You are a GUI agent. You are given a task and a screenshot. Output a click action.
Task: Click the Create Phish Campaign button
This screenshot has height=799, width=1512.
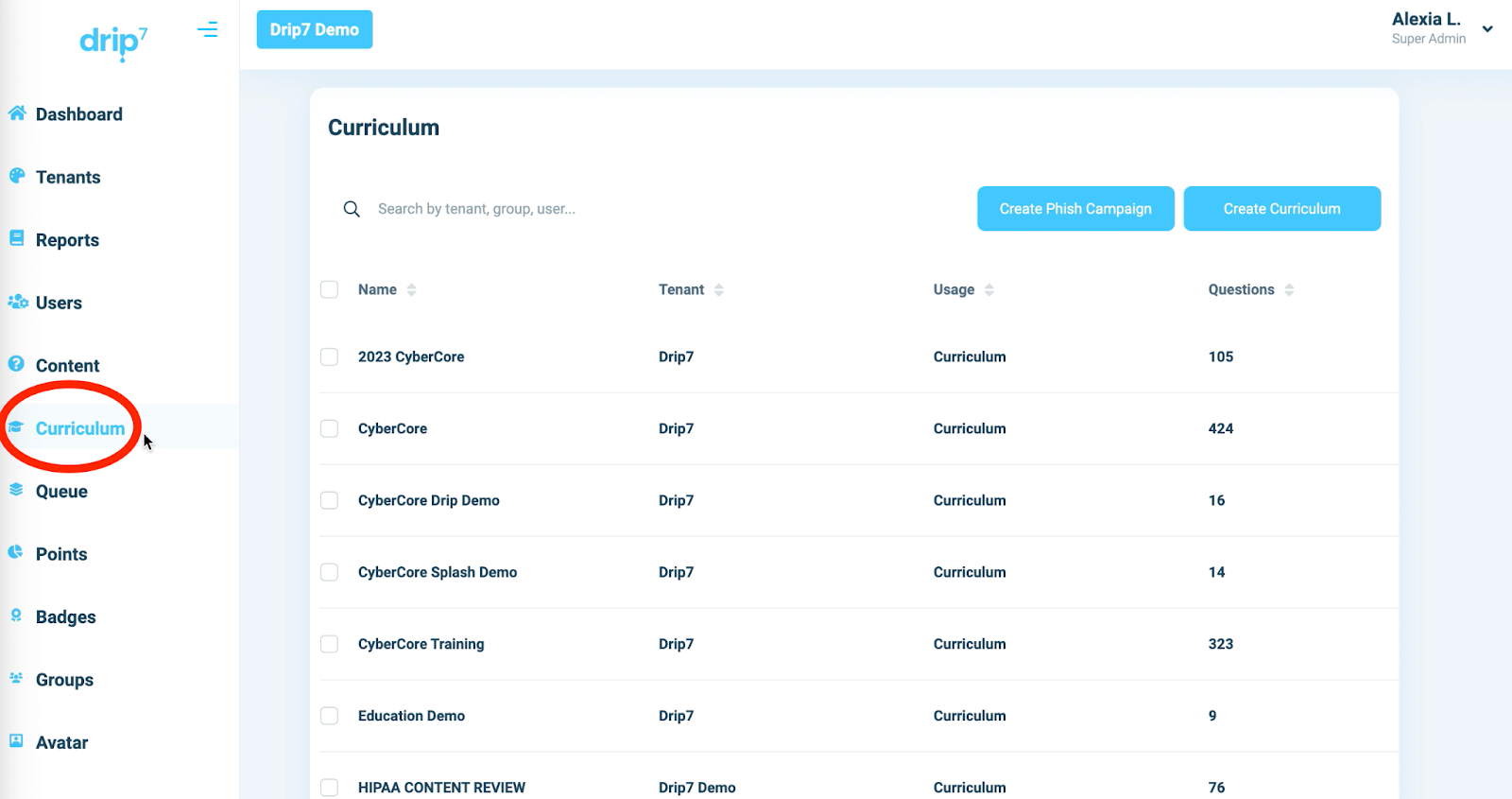pos(1075,209)
